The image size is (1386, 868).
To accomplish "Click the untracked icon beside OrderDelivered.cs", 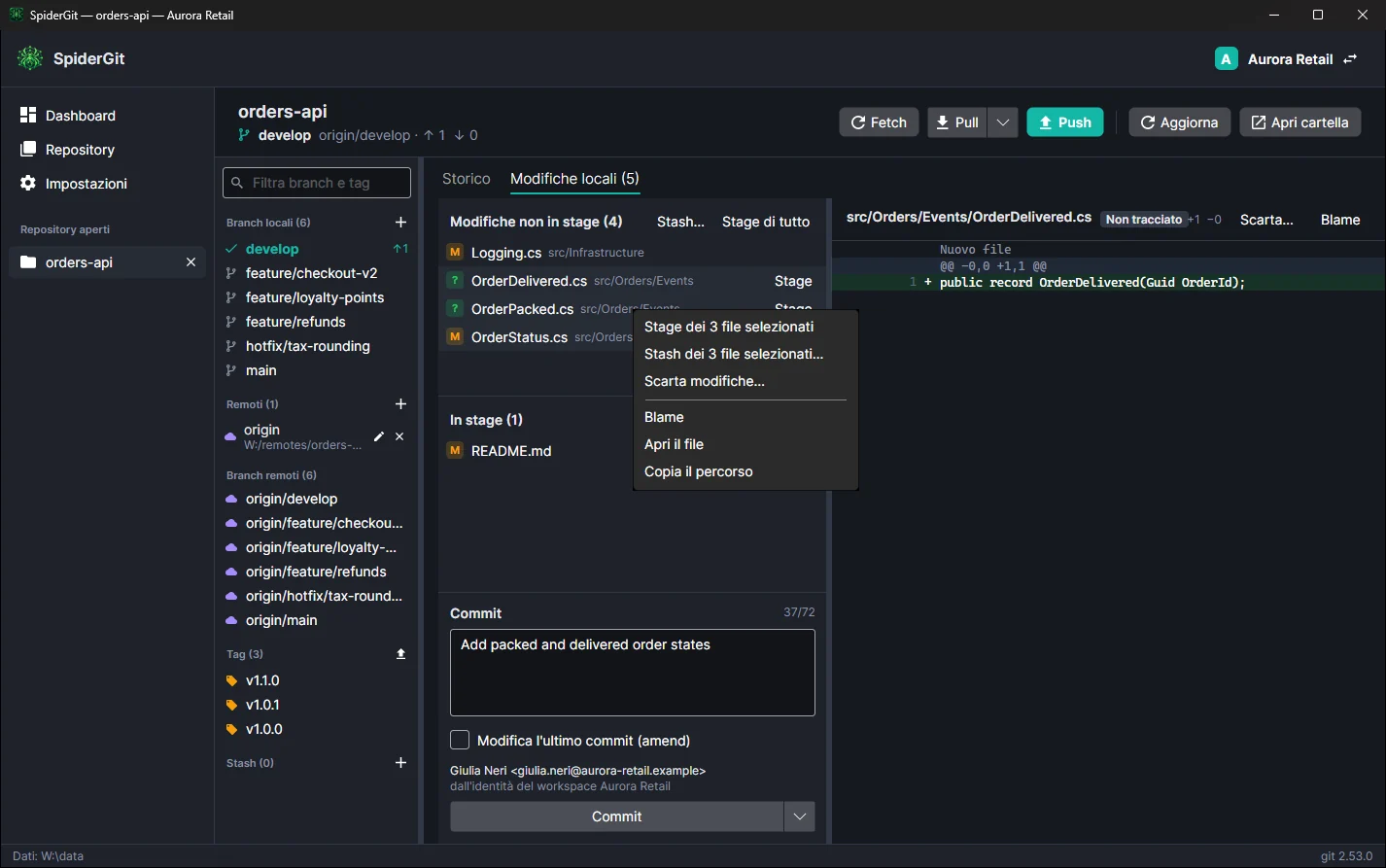I will pyautogui.click(x=455, y=281).
